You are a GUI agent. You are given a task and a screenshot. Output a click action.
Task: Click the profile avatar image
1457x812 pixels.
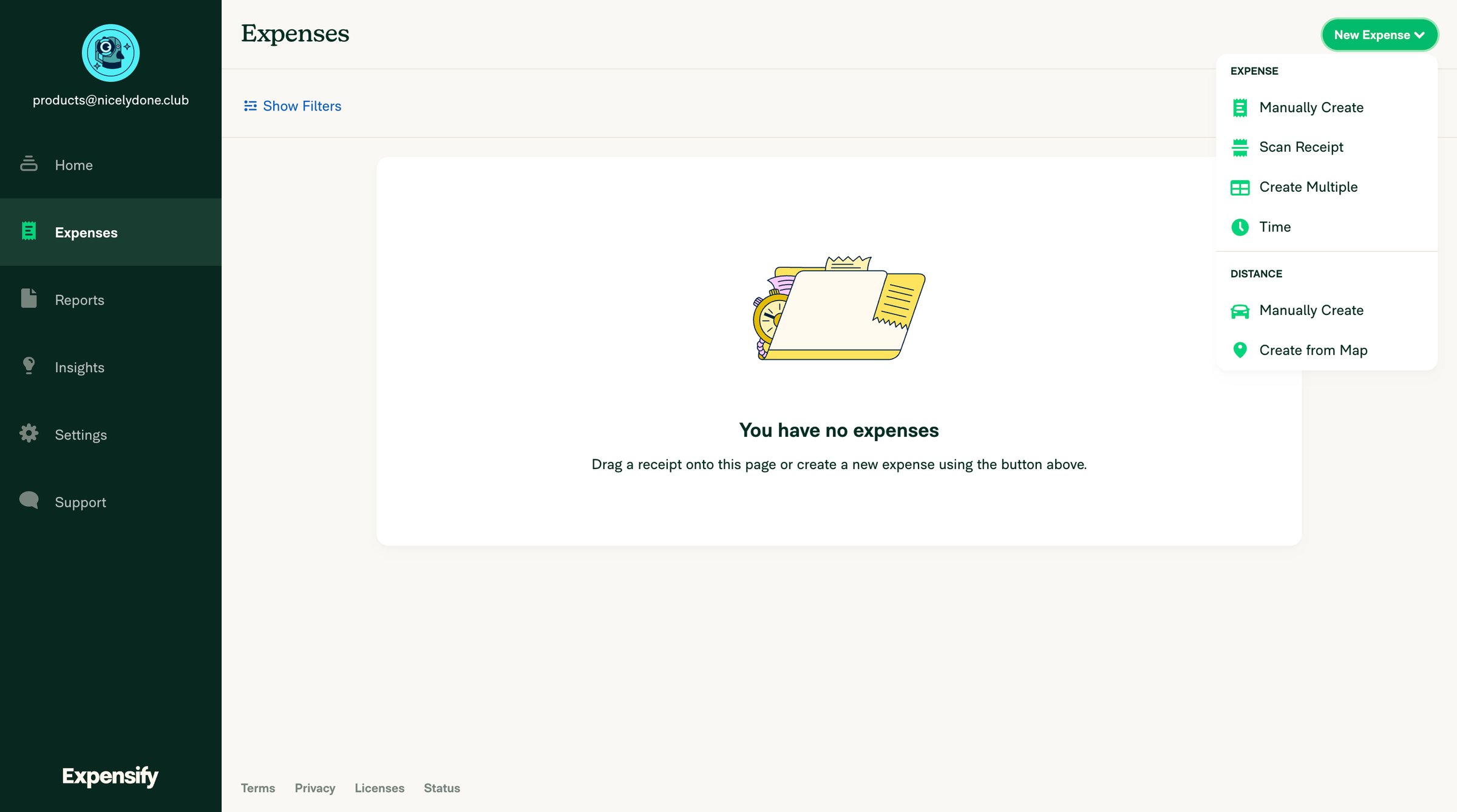110,53
